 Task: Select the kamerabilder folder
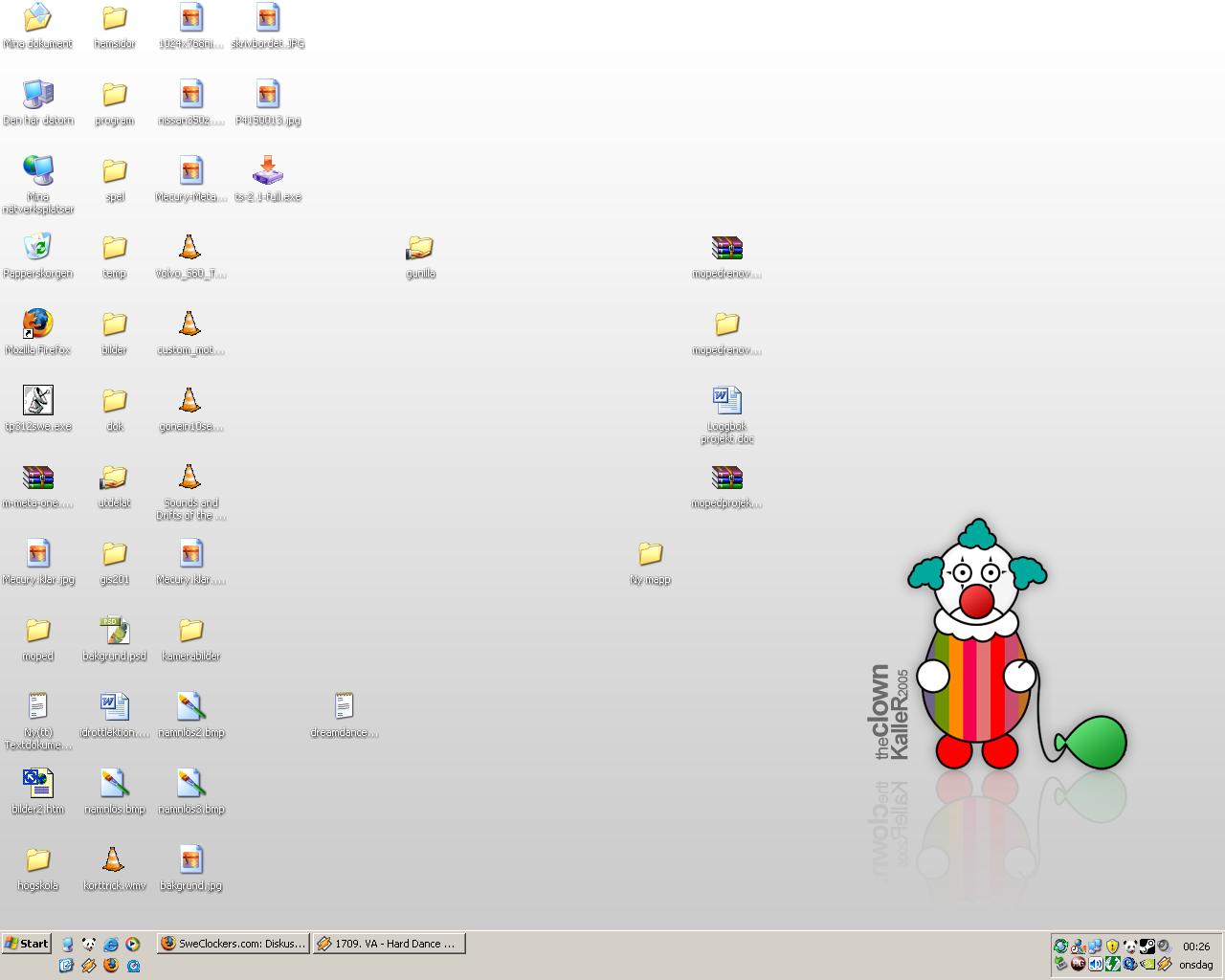pos(190,637)
